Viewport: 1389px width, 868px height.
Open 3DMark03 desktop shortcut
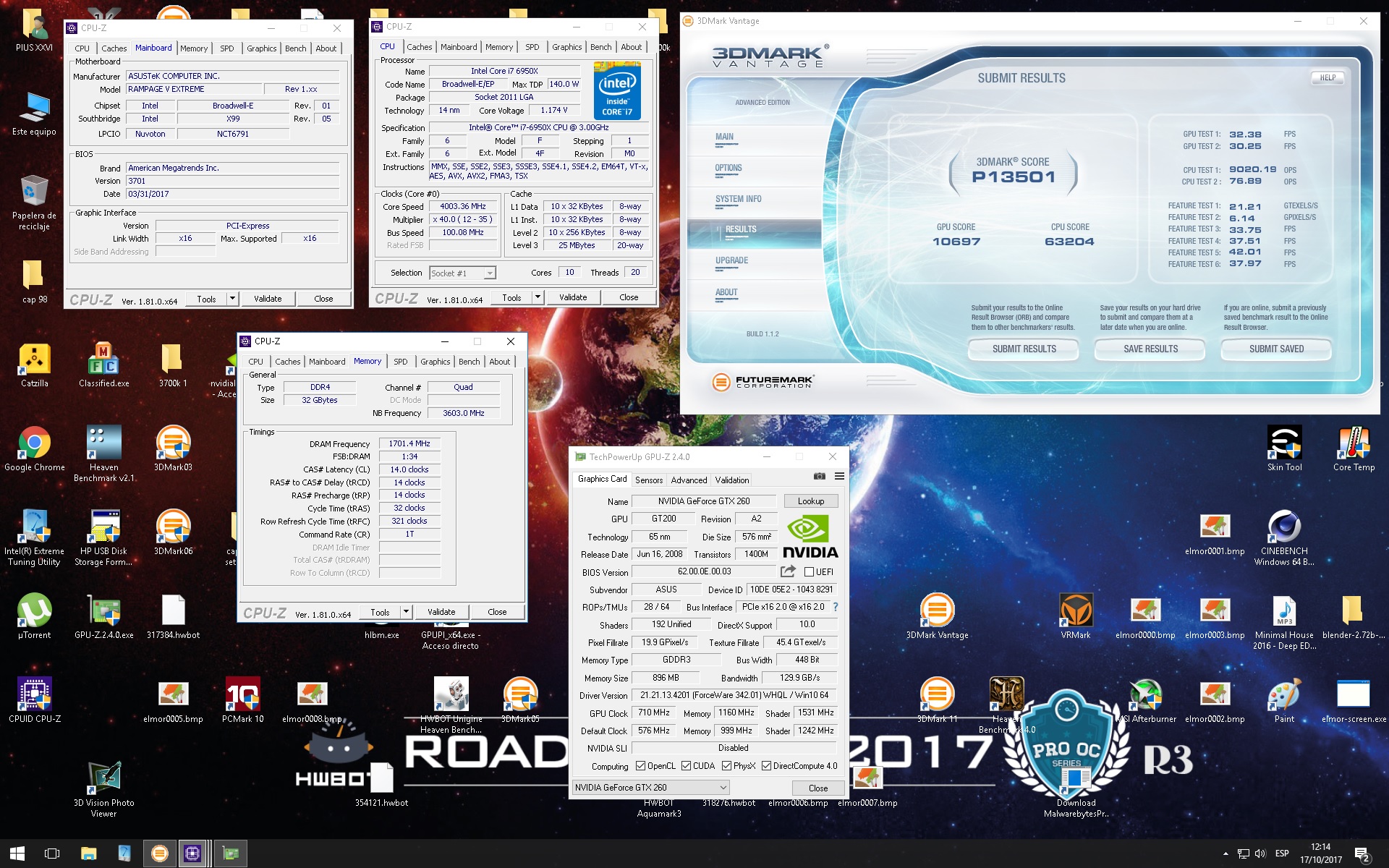click(x=173, y=449)
